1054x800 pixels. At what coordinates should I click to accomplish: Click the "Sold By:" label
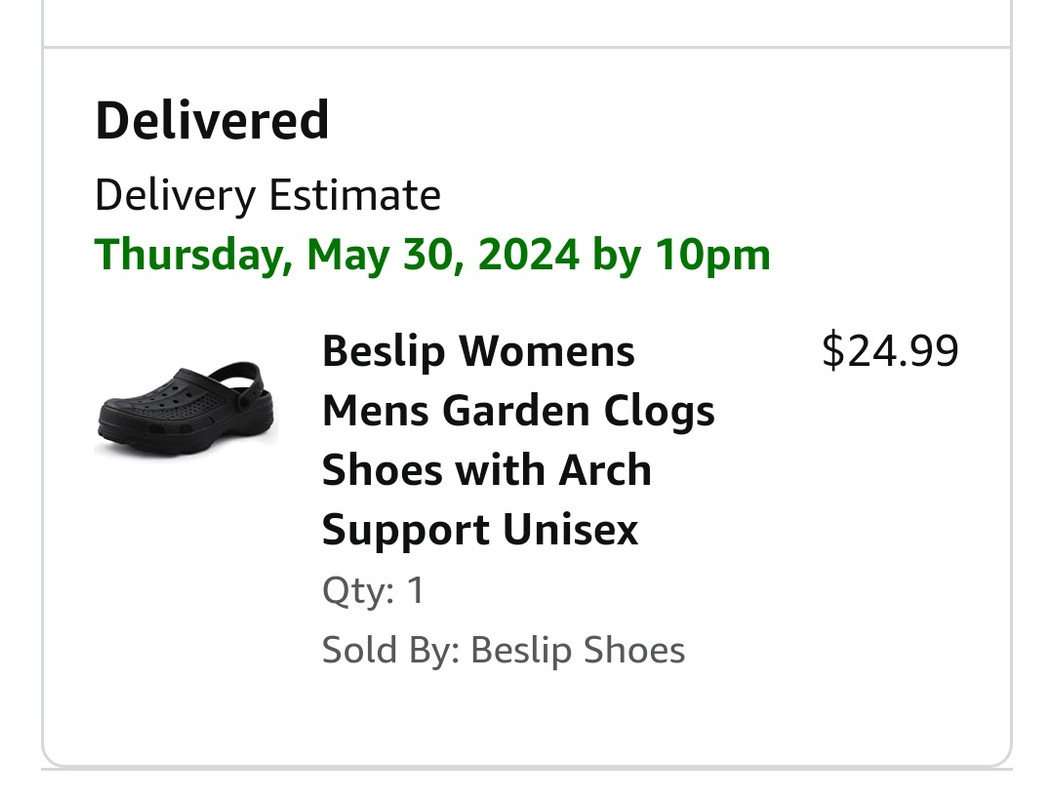[x=390, y=650]
